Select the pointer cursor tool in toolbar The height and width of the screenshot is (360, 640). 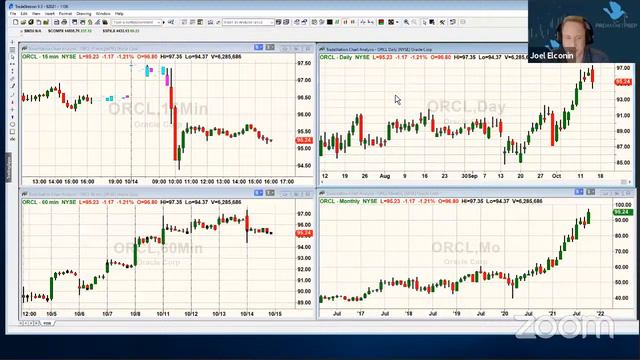424,22
